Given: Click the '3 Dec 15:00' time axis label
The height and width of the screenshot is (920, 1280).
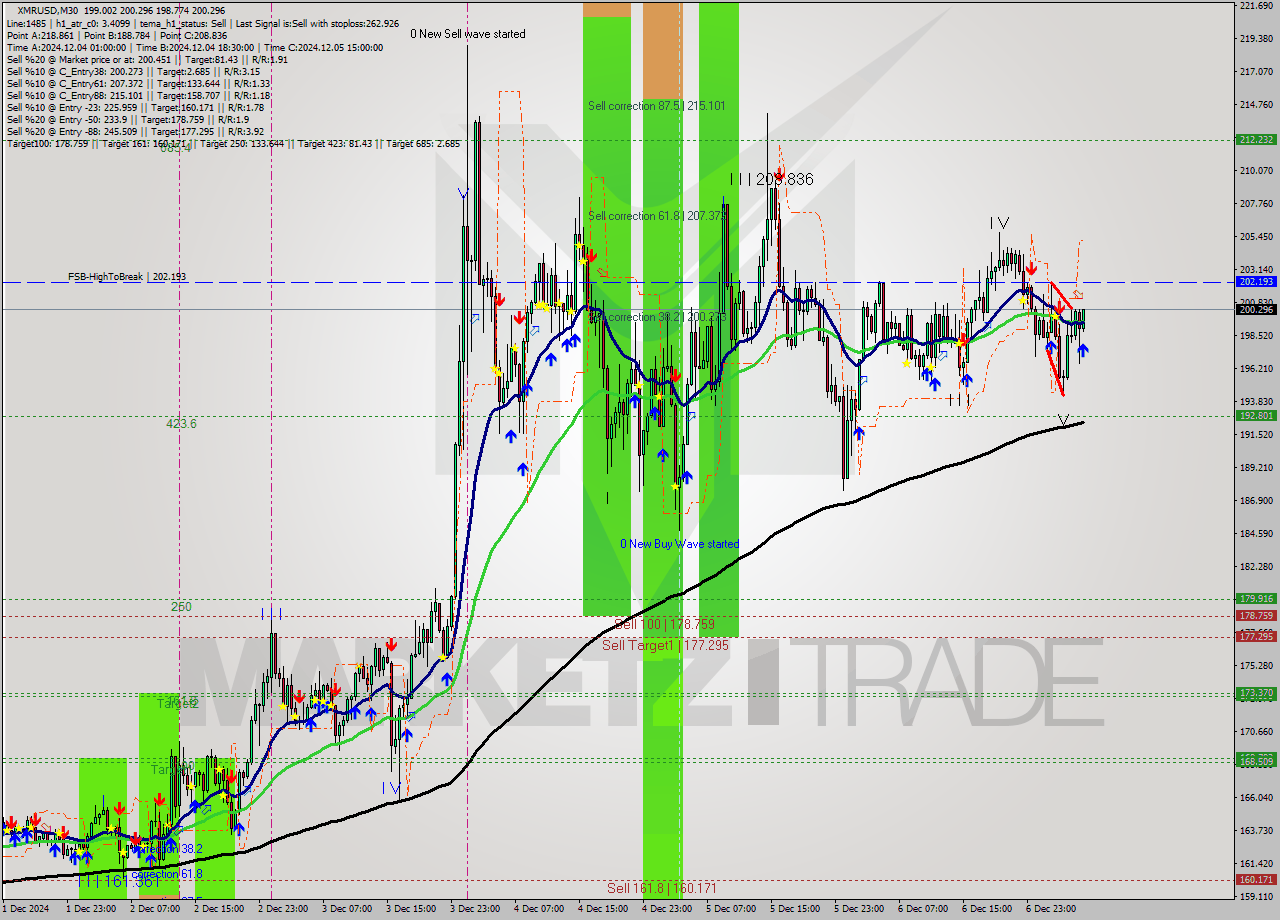Looking at the screenshot, I should (x=412, y=909).
